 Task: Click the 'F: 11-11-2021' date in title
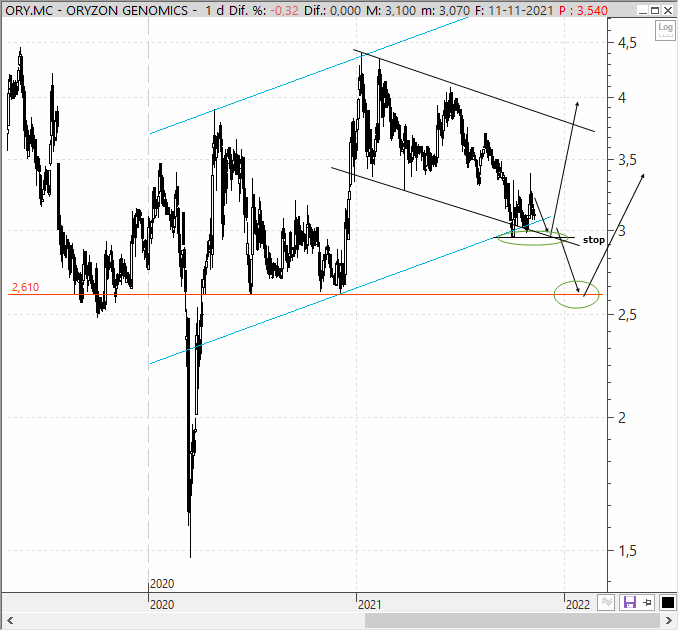(514, 10)
